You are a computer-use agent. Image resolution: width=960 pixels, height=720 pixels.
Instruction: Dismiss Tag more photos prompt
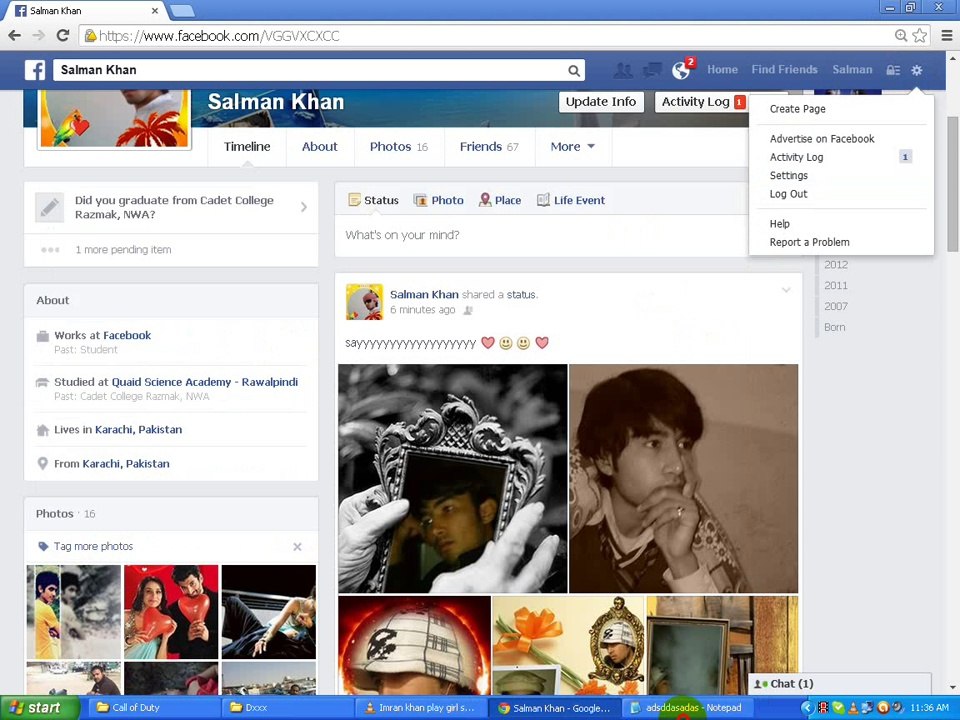pos(297,547)
